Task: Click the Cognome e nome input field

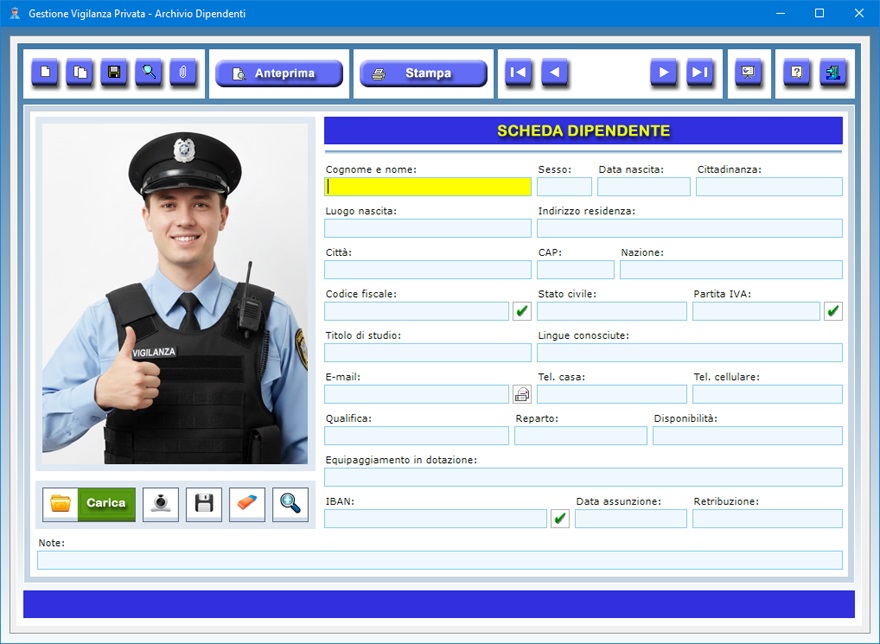Action: (x=428, y=187)
